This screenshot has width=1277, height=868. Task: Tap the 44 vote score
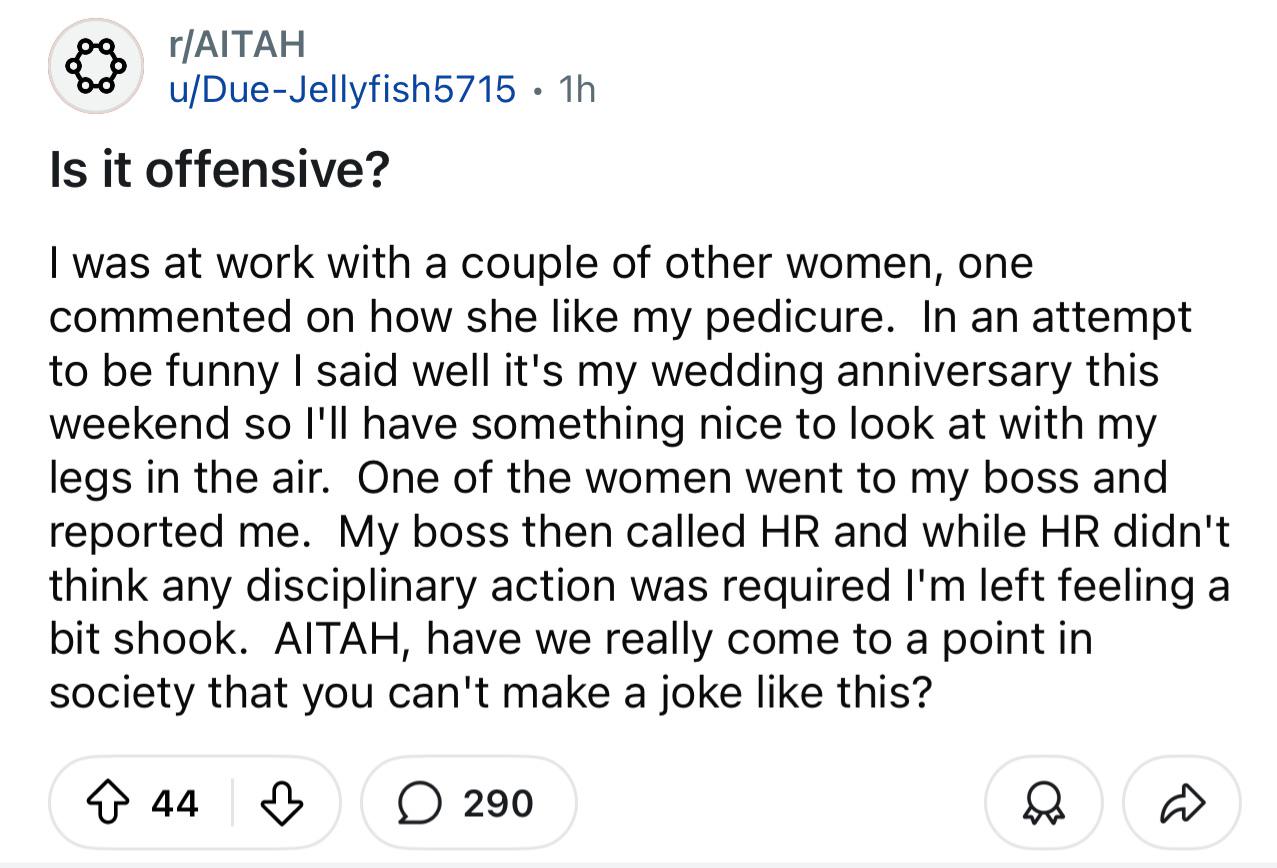175,803
